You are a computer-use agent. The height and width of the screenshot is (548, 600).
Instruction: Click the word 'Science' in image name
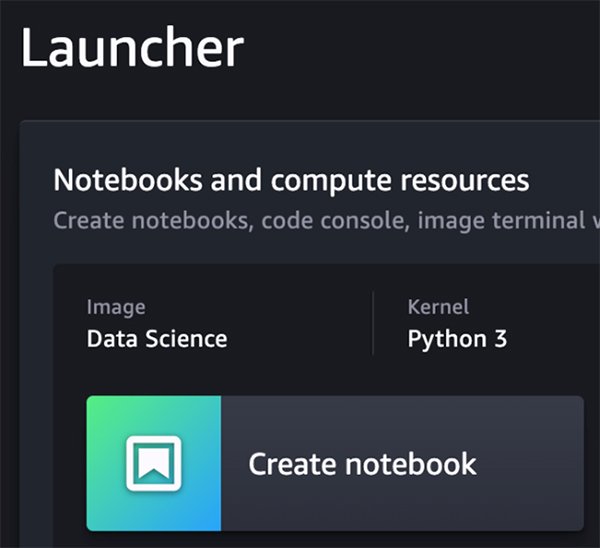pyautogui.click(x=188, y=339)
